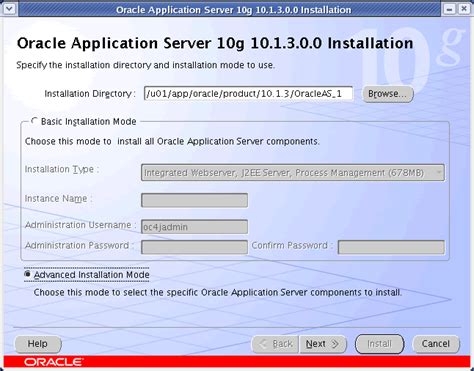
Task: Click the Installation Type dropdown arrow
Action: click(439, 173)
